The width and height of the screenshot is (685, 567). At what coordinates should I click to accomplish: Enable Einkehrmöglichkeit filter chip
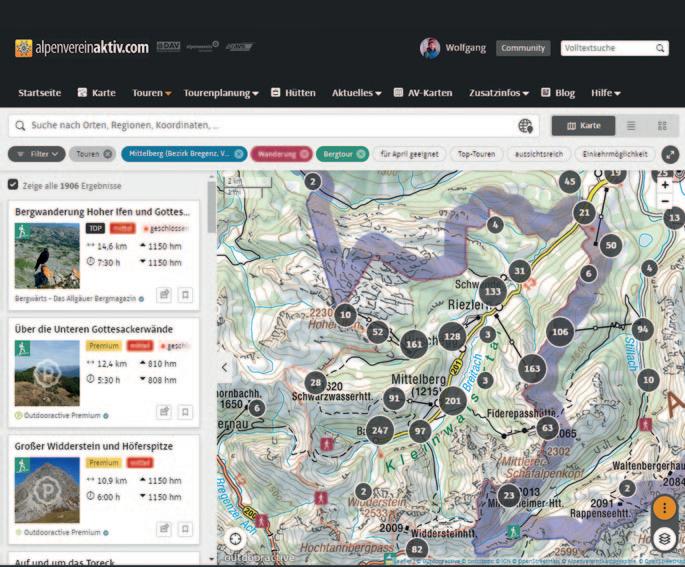point(615,154)
